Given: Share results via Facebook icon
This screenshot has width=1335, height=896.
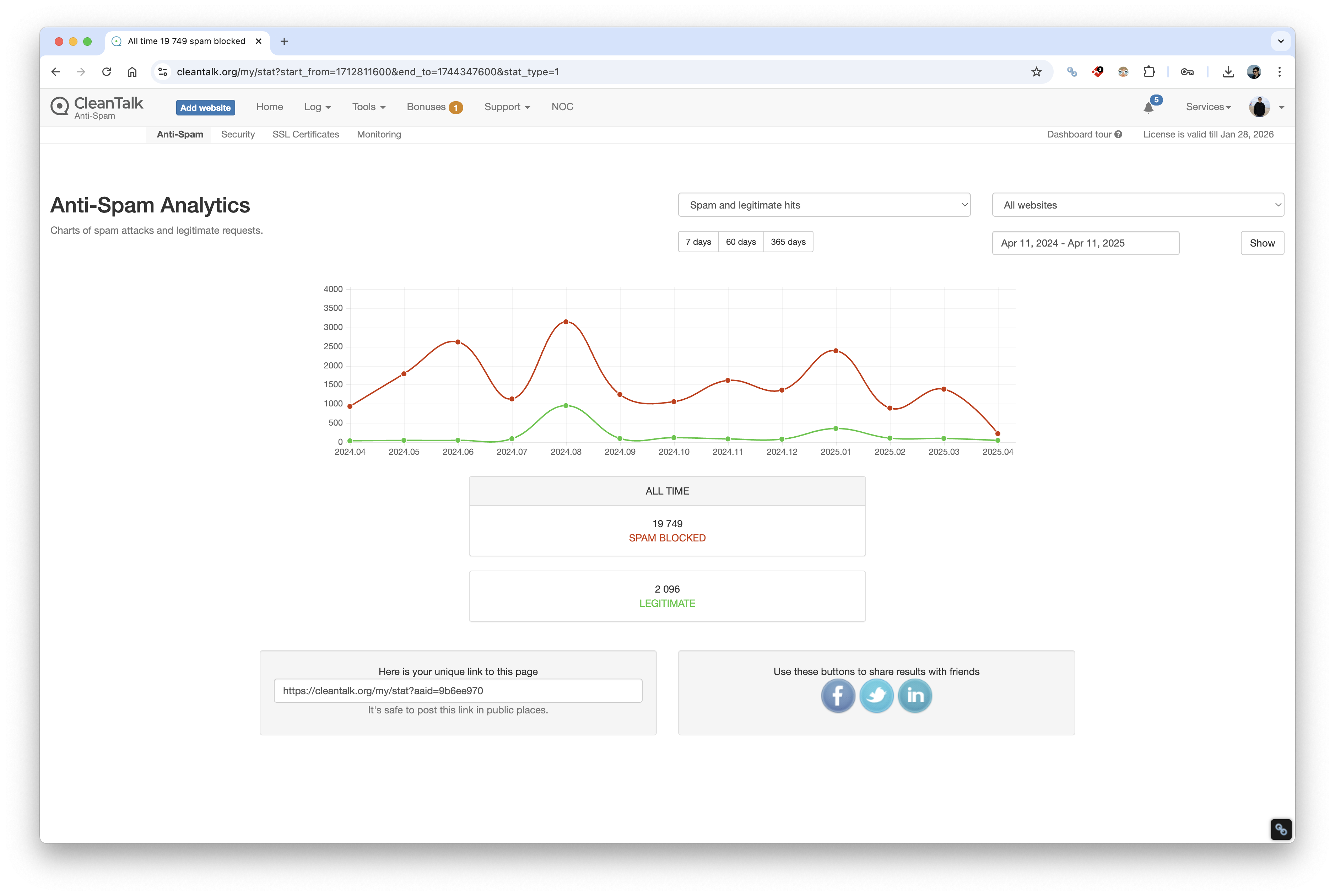Looking at the screenshot, I should tap(837, 695).
